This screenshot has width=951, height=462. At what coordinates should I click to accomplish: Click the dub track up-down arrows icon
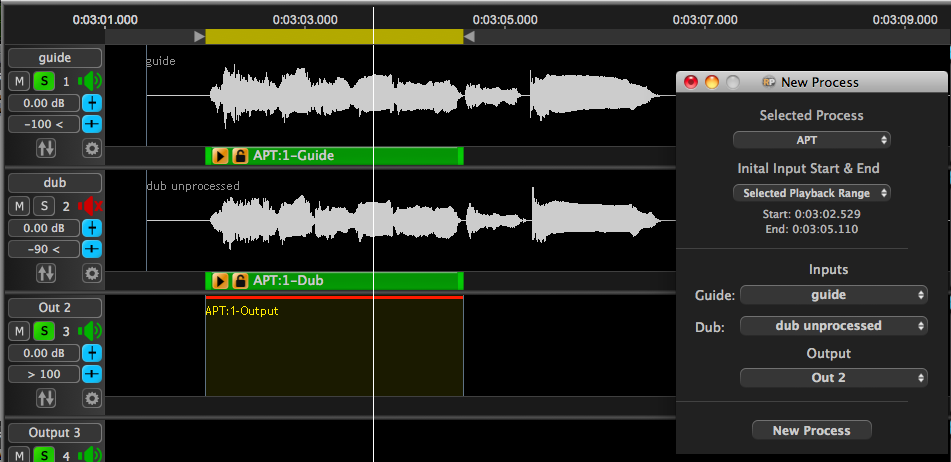tap(46, 273)
